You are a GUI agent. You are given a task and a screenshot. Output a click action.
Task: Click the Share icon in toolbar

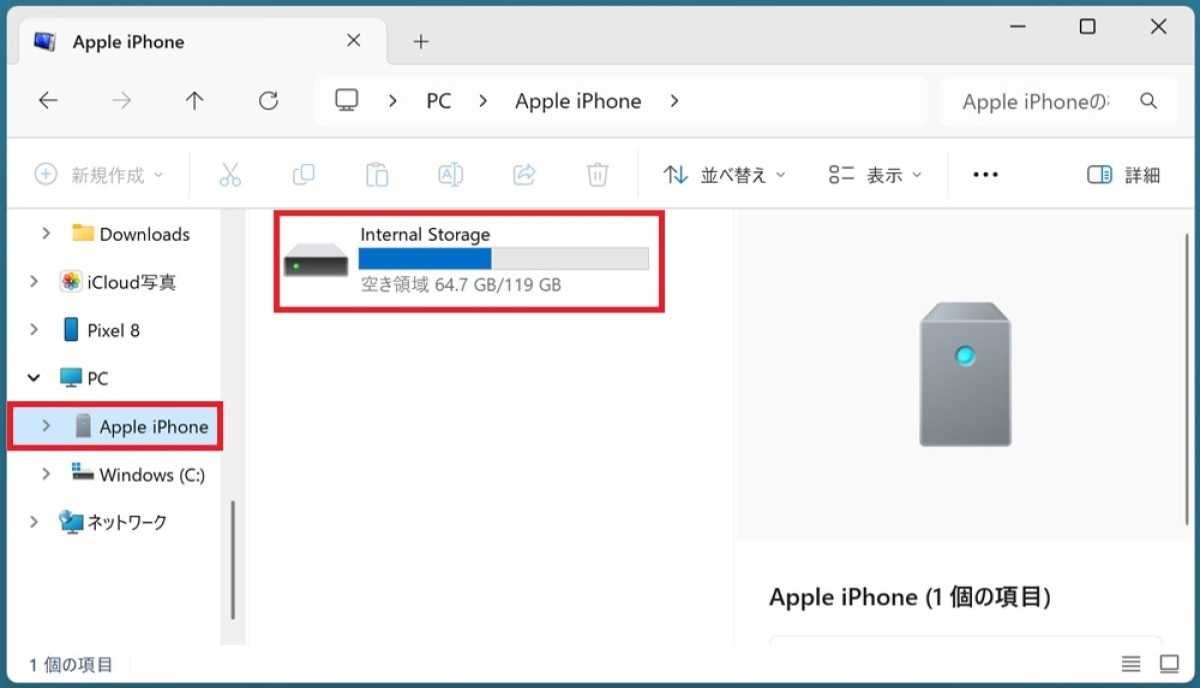click(524, 175)
